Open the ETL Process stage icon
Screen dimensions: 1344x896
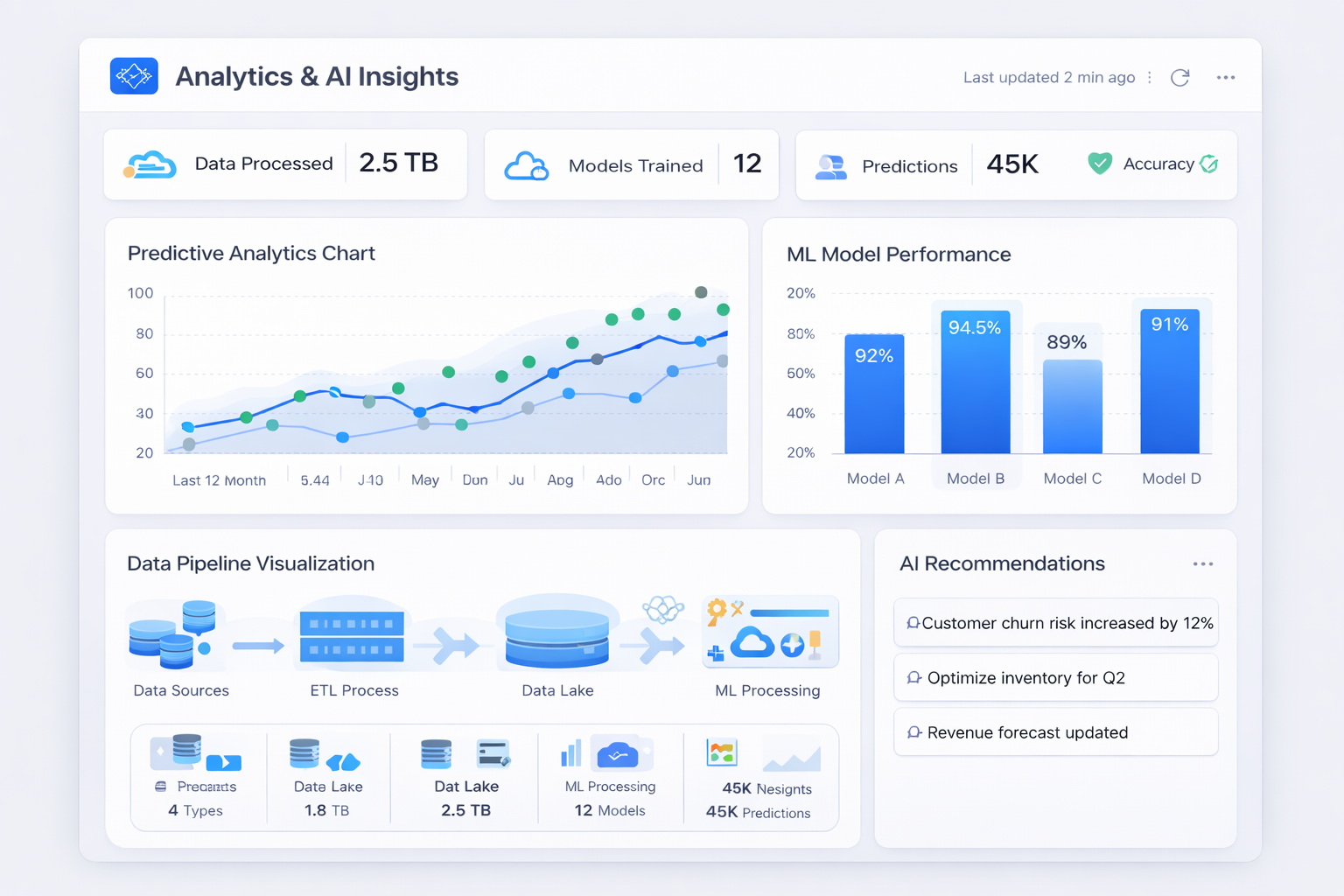tap(353, 632)
